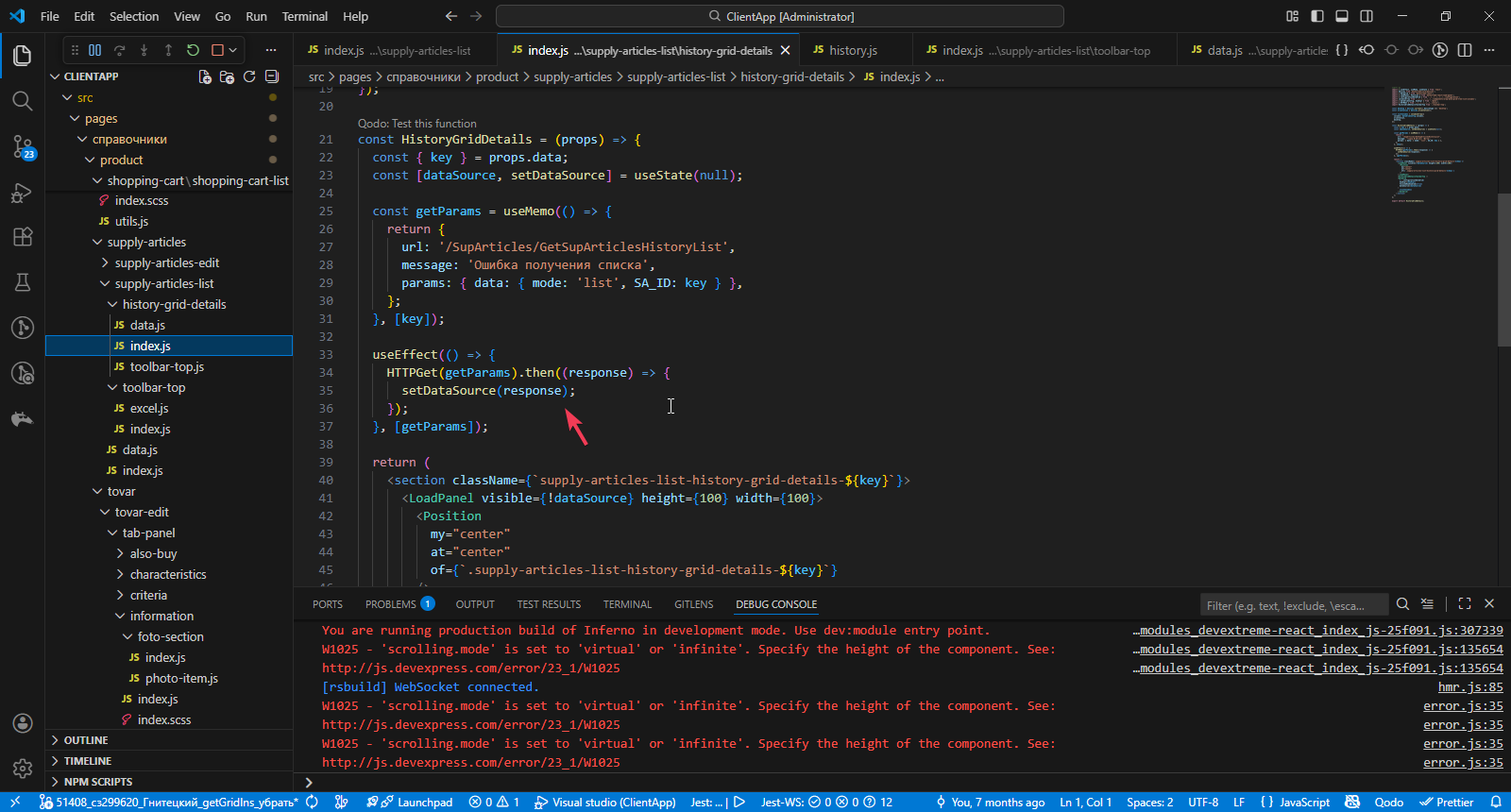Click git branch name in status bar
Screen dimensions: 1511x812
tap(168, 803)
